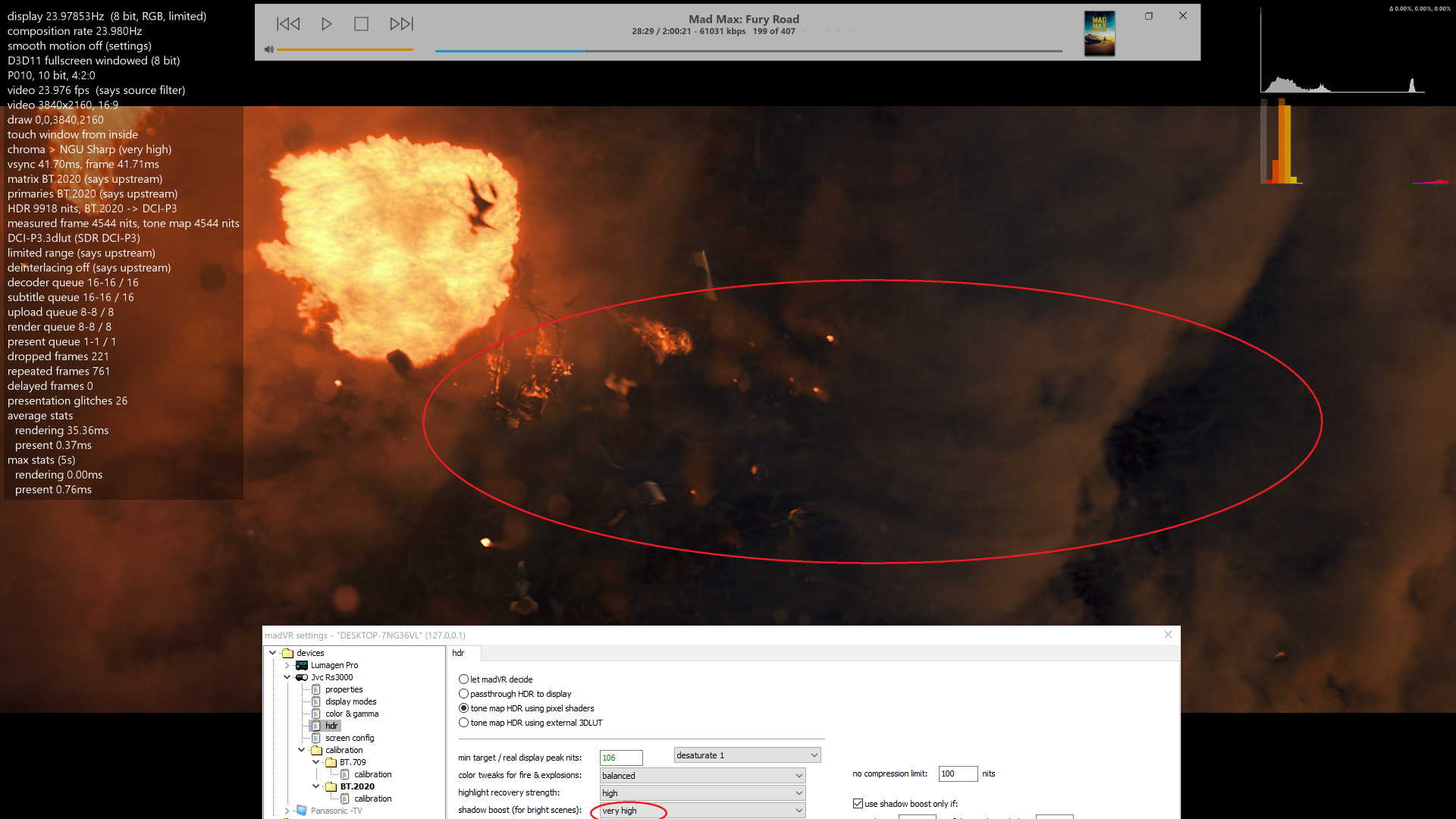Click the next chapter skip button
This screenshot has width=1456, height=819.
401,24
